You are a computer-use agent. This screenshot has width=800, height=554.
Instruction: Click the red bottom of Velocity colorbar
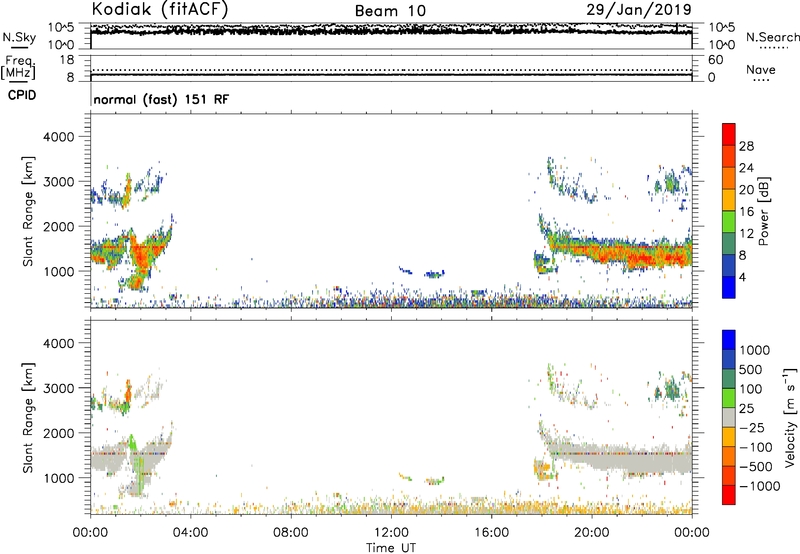tap(729, 495)
